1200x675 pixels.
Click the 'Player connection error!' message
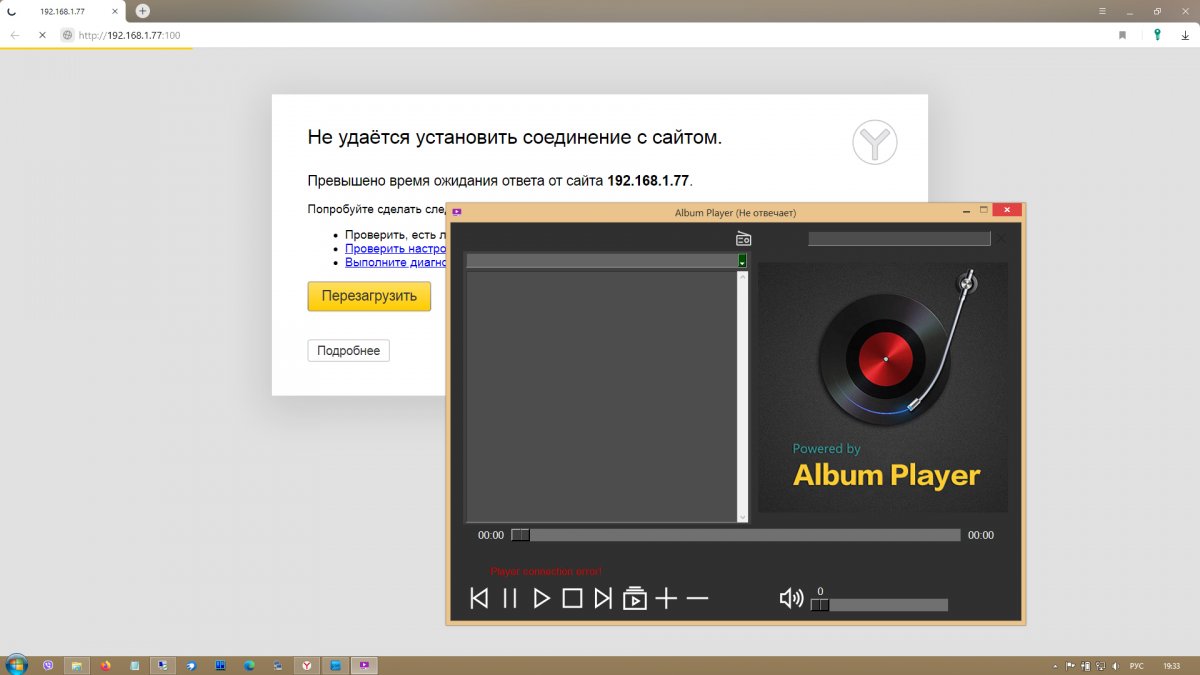click(x=547, y=572)
